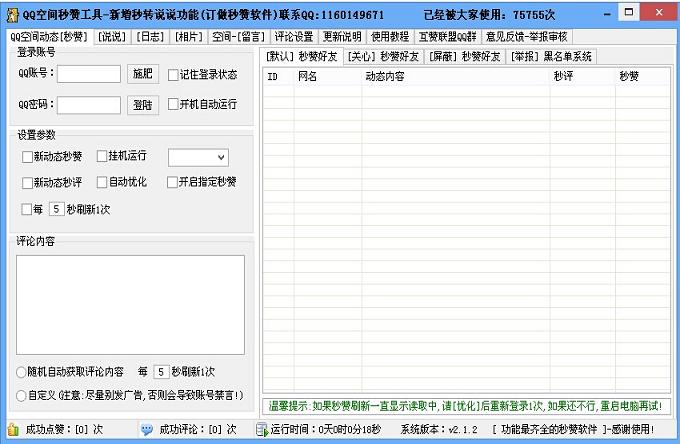680x444 pixels.
Task: Check the 新动态秒赞 option
Action: [27, 157]
